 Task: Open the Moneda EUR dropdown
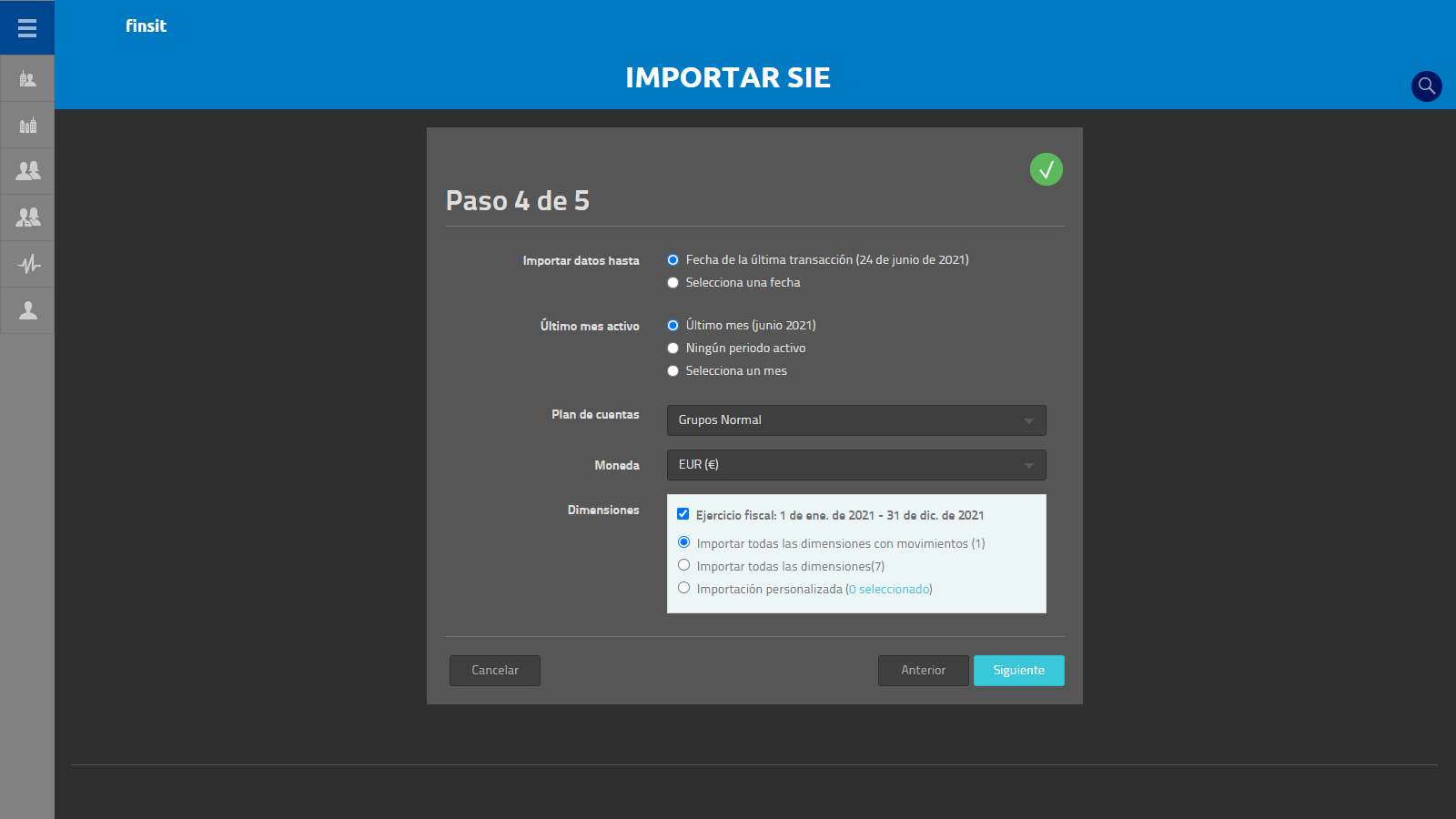[856, 465]
